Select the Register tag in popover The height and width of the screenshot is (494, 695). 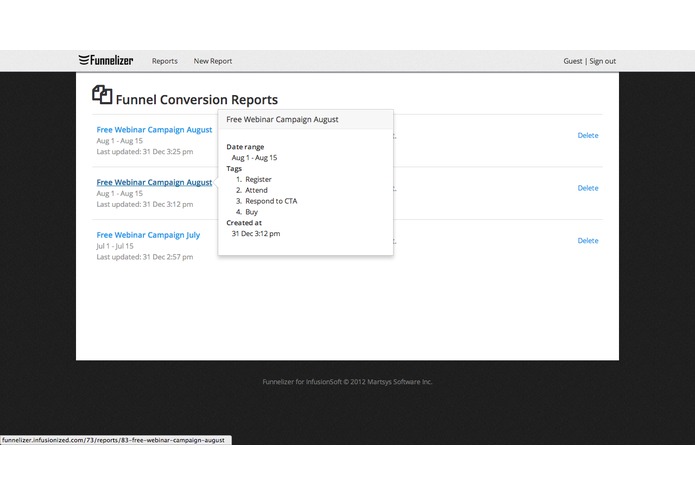click(x=258, y=179)
